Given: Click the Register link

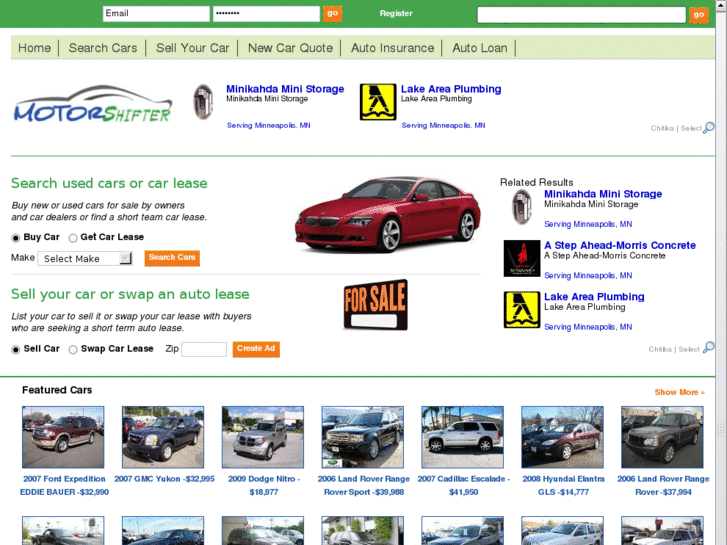Looking at the screenshot, I should (x=396, y=13).
